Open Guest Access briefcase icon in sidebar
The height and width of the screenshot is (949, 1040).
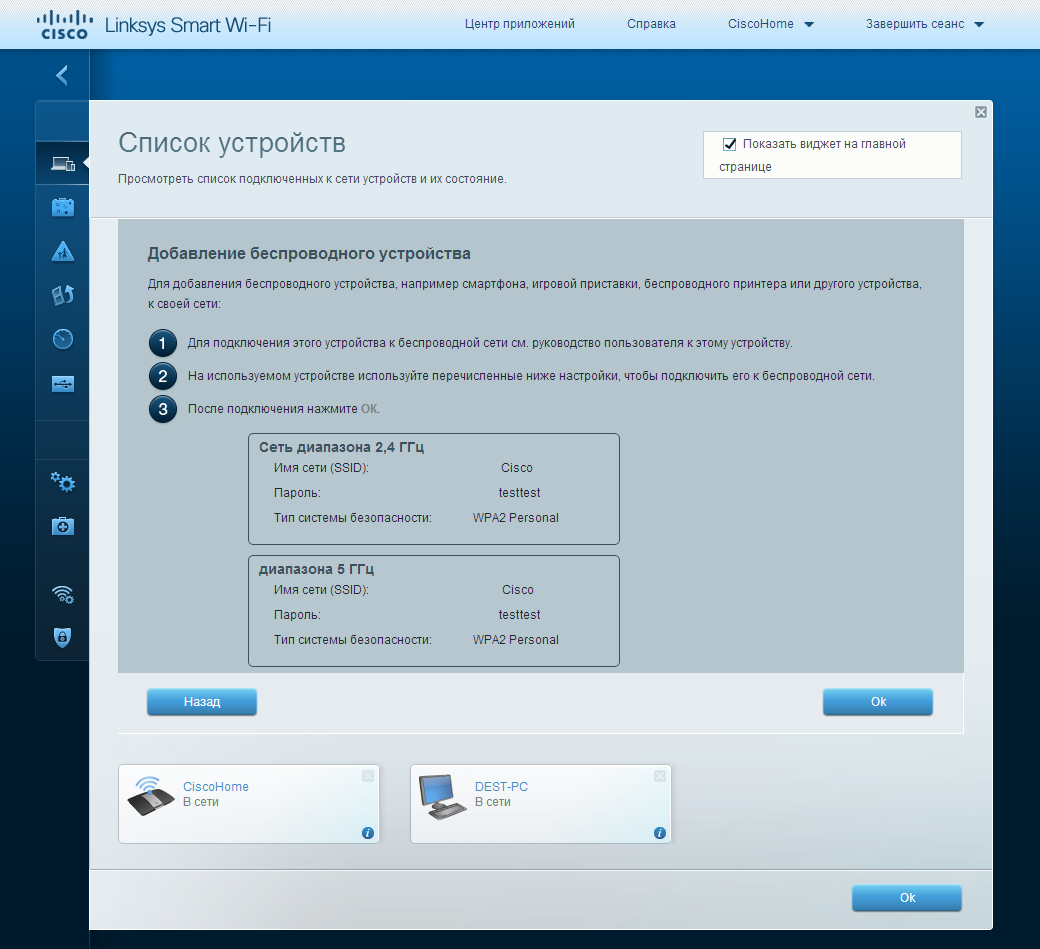(63, 208)
